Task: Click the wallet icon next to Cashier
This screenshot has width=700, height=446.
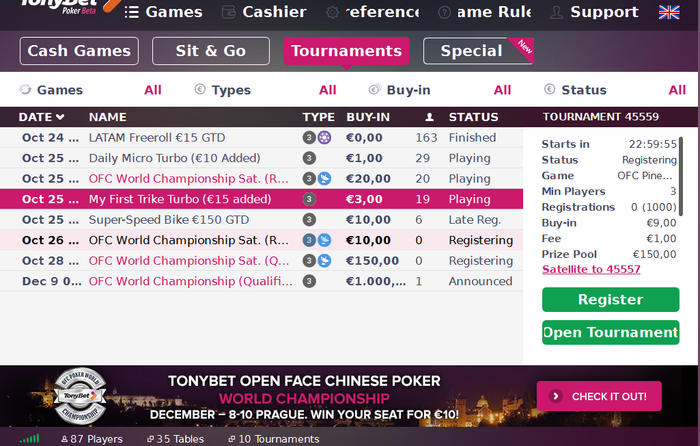Action: click(229, 12)
